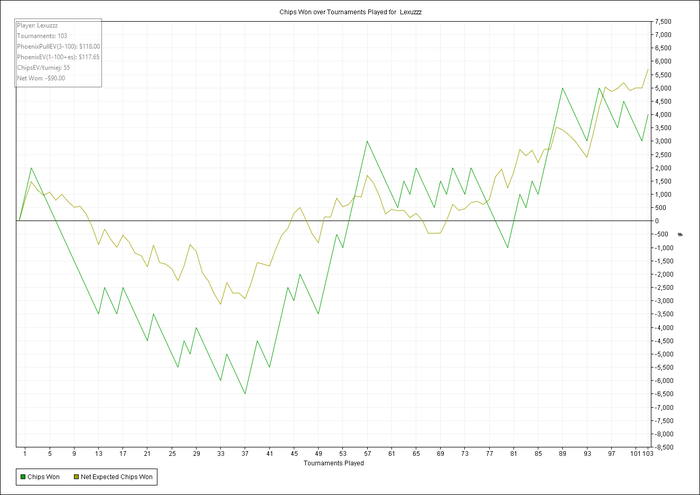Image resolution: width=700 pixels, height=495 pixels.
Task: Click the Player: Lexuzzz info line
Action: (x=38, y=25)
